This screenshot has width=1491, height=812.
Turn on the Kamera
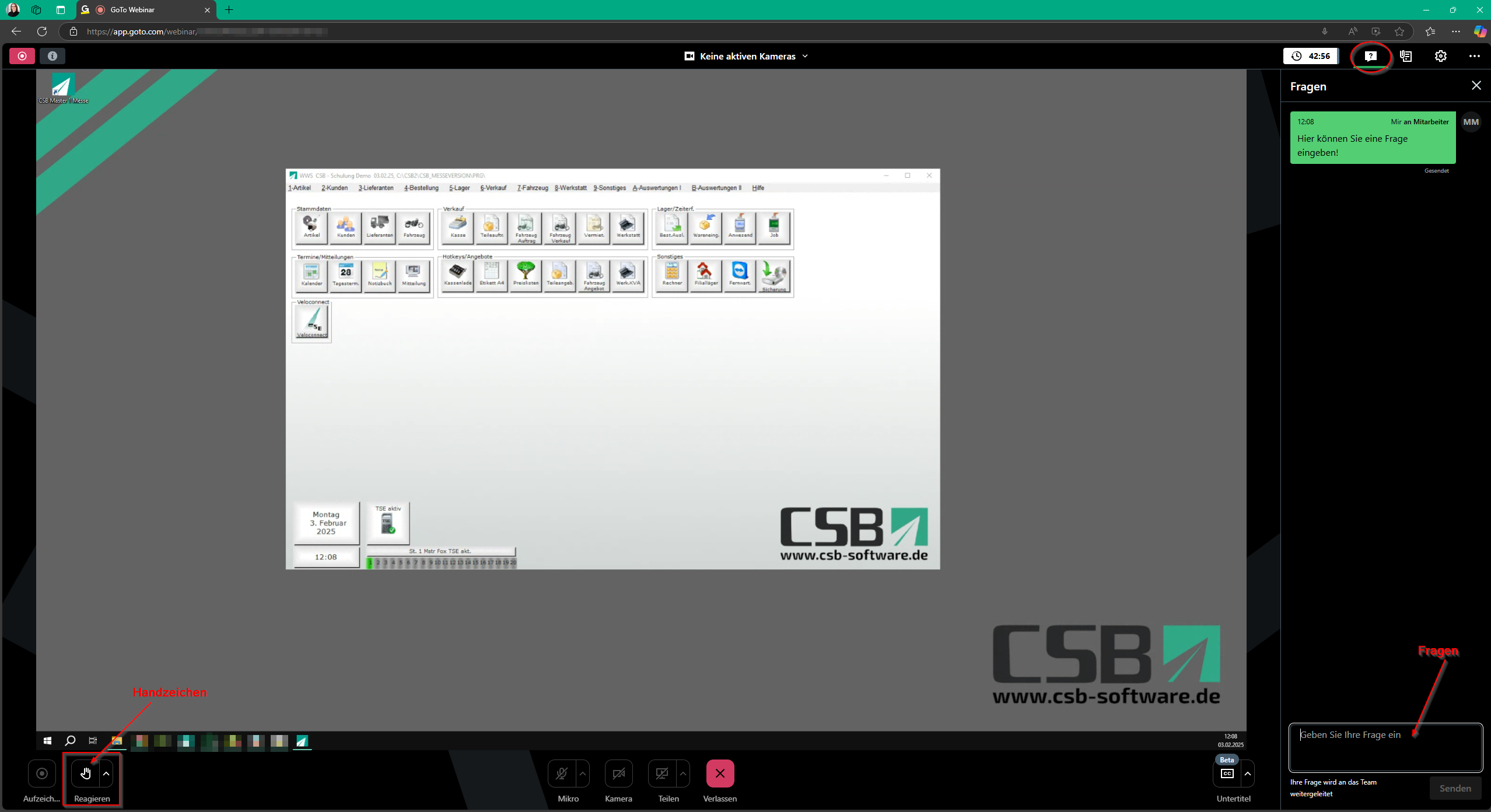click(619, 773)
